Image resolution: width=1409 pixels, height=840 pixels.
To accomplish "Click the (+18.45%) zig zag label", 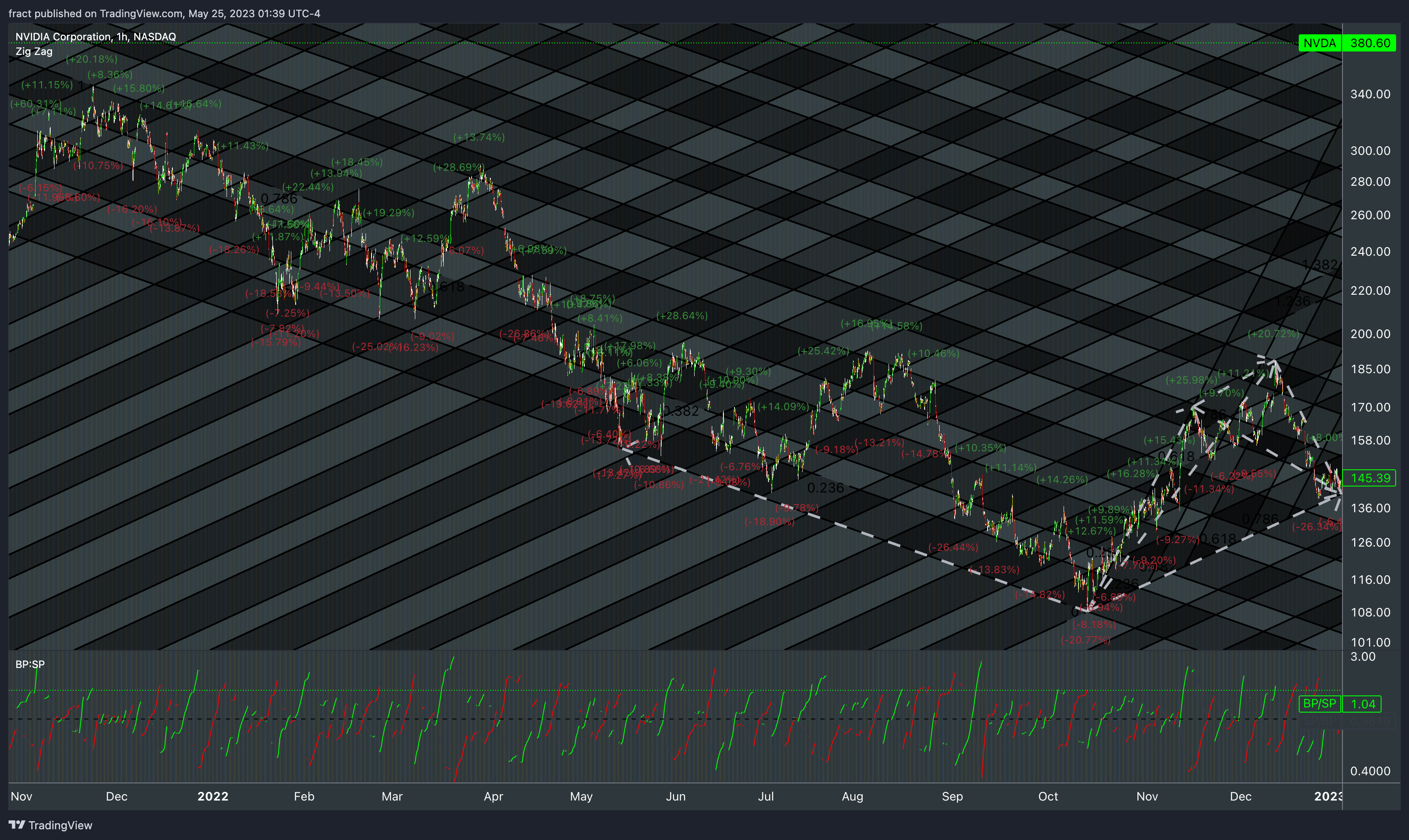I will pos(357,162).
